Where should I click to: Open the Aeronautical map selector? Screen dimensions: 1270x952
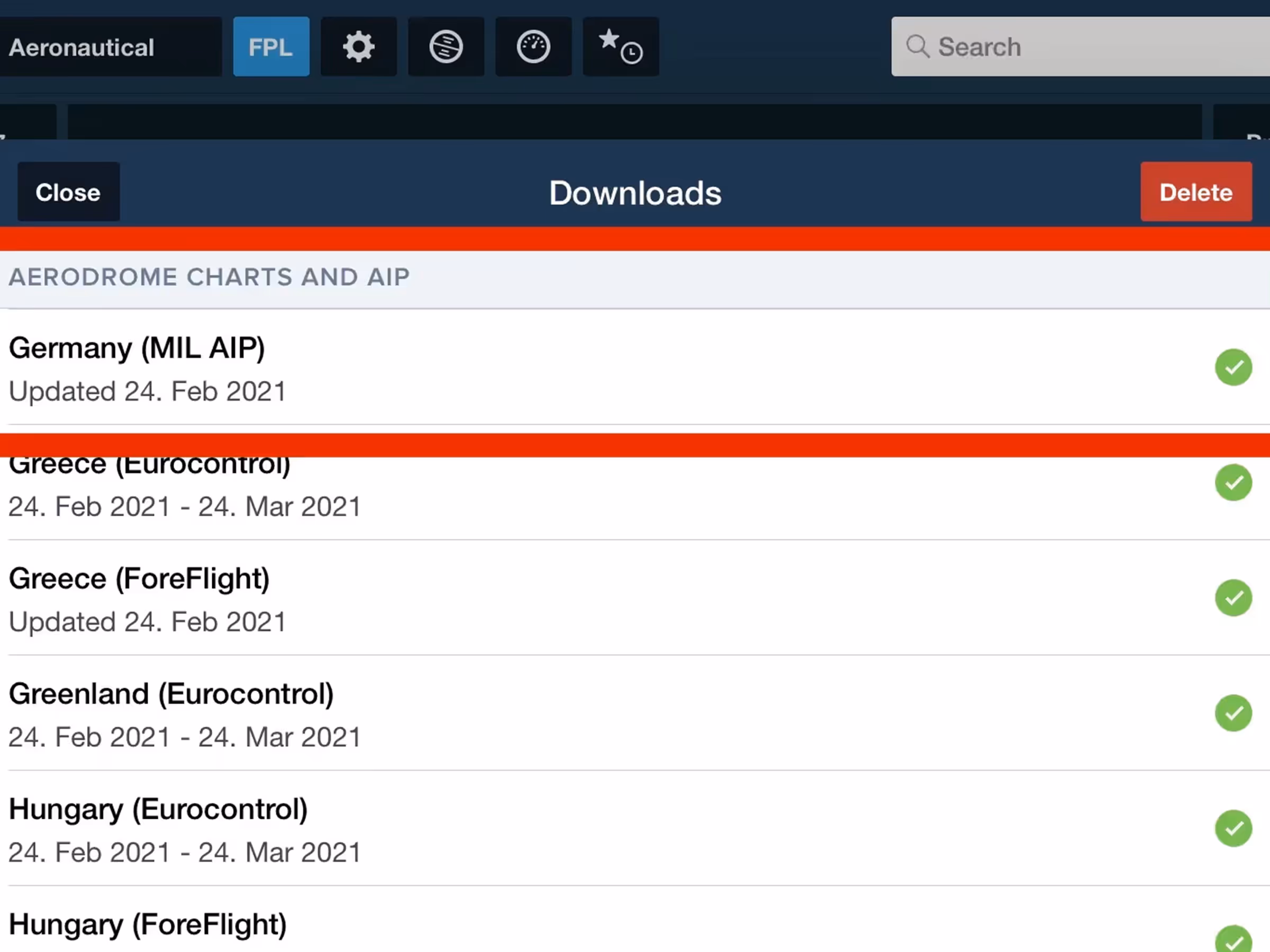109,47
